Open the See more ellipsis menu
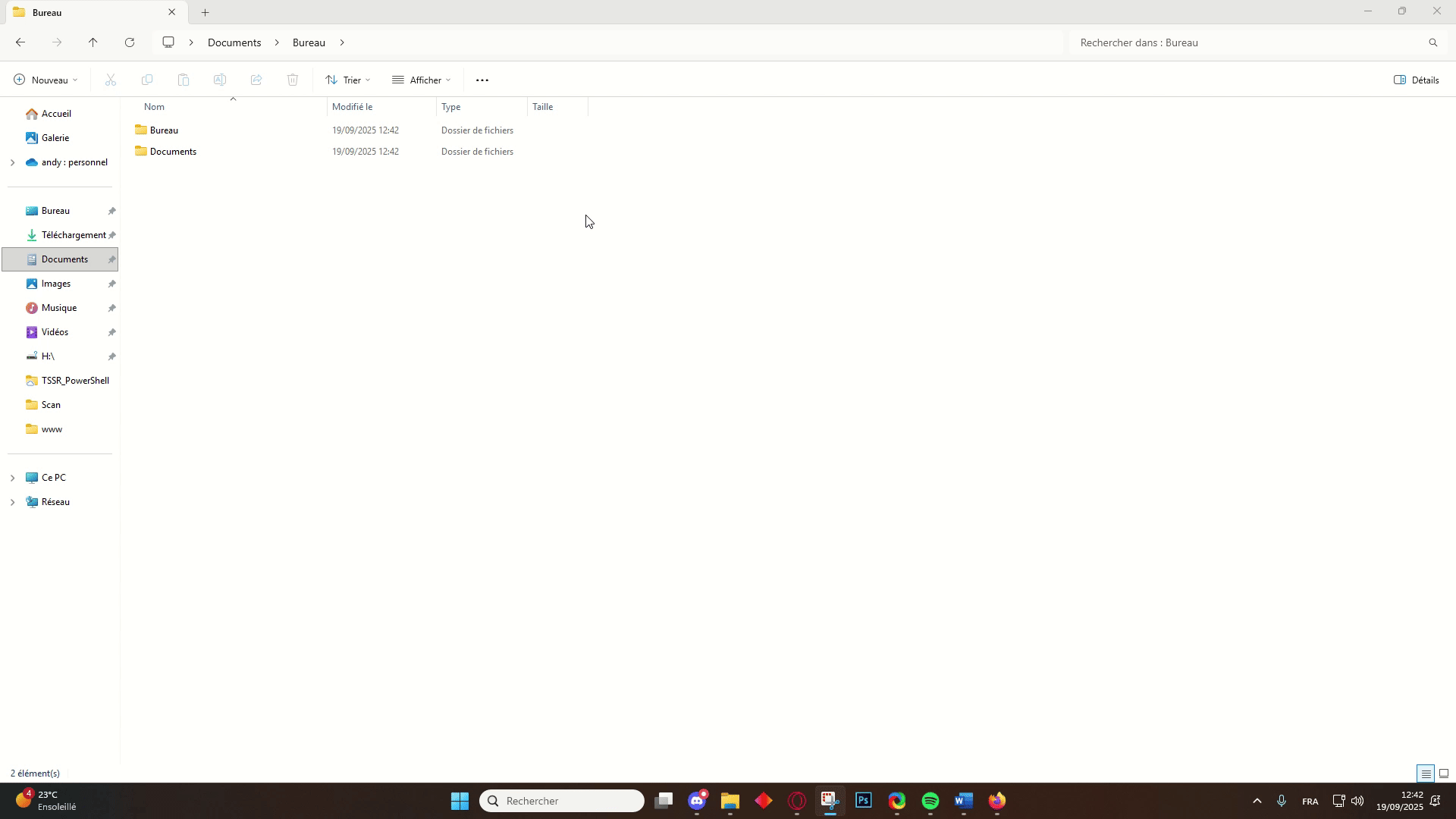The image size is (1456, 819). point(482,80)
